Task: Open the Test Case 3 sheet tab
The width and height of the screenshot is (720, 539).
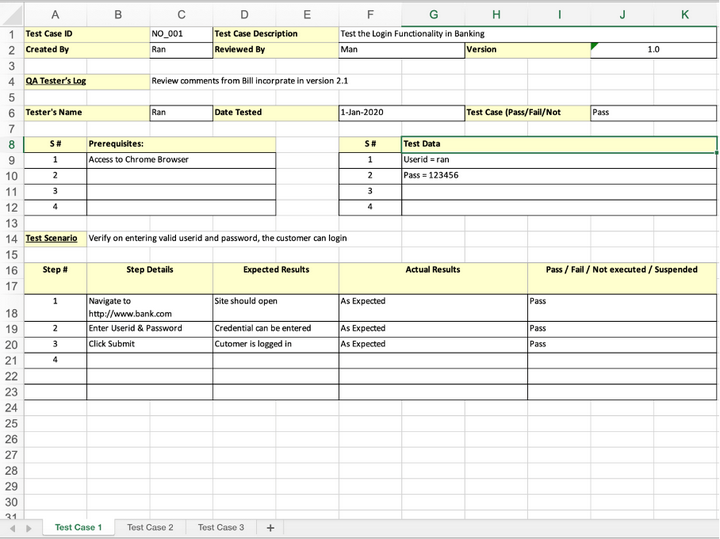Action: pyautogui.click(x=221, y=527)
